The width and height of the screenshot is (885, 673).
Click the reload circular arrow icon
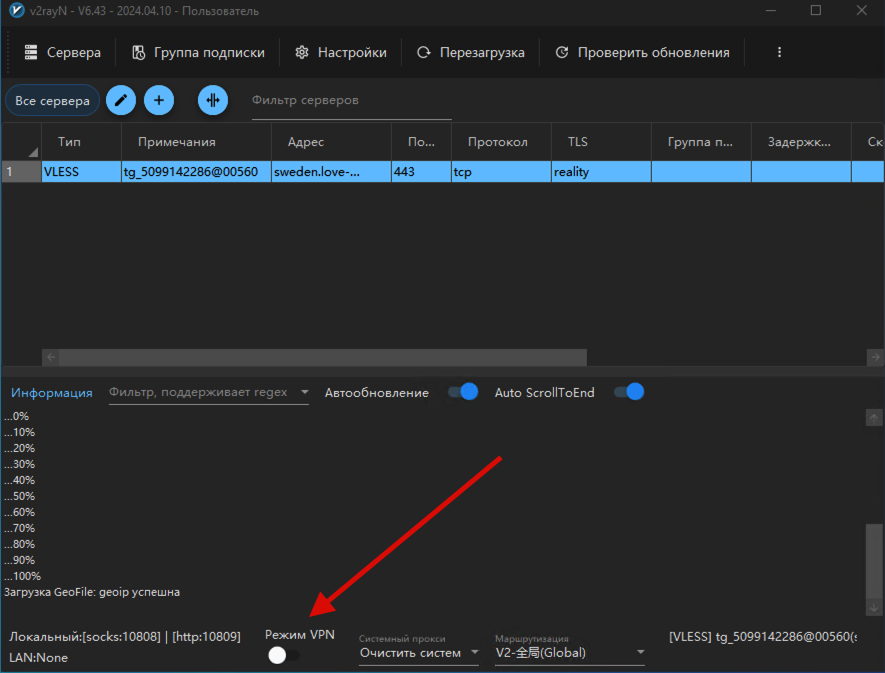tap(423, 53)
